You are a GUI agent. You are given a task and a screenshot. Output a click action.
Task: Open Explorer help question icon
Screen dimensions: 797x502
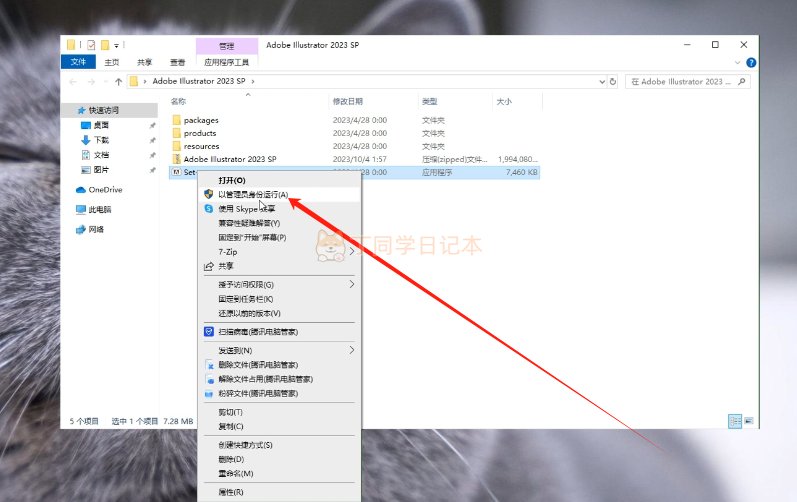click(751, 62)
